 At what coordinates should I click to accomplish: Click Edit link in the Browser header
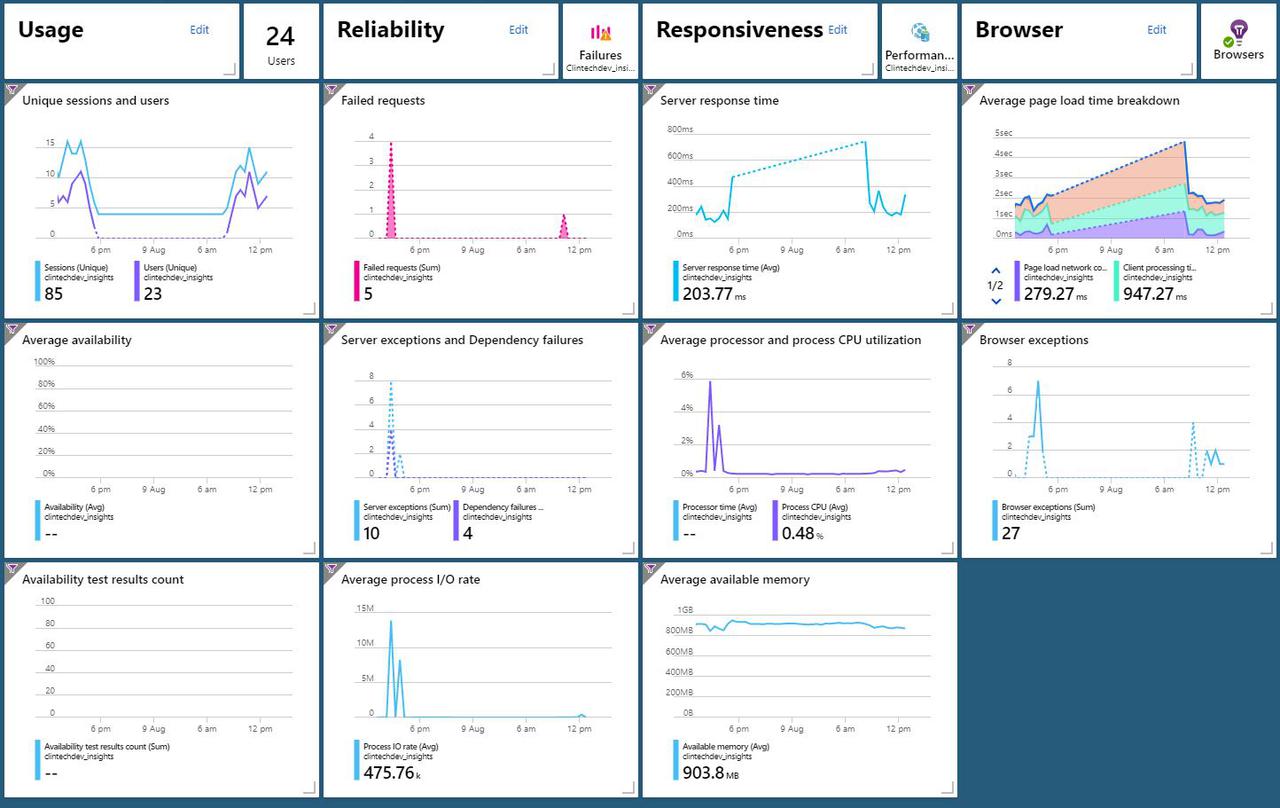pos(1157,30)
